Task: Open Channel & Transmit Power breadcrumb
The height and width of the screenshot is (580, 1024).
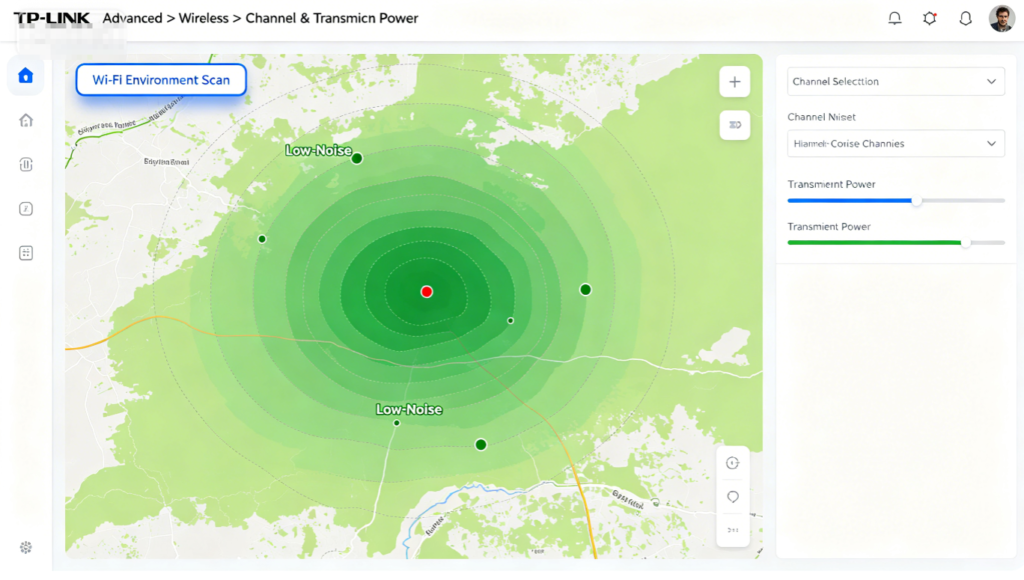Action: pyautogui.click(x=332, y=18)
